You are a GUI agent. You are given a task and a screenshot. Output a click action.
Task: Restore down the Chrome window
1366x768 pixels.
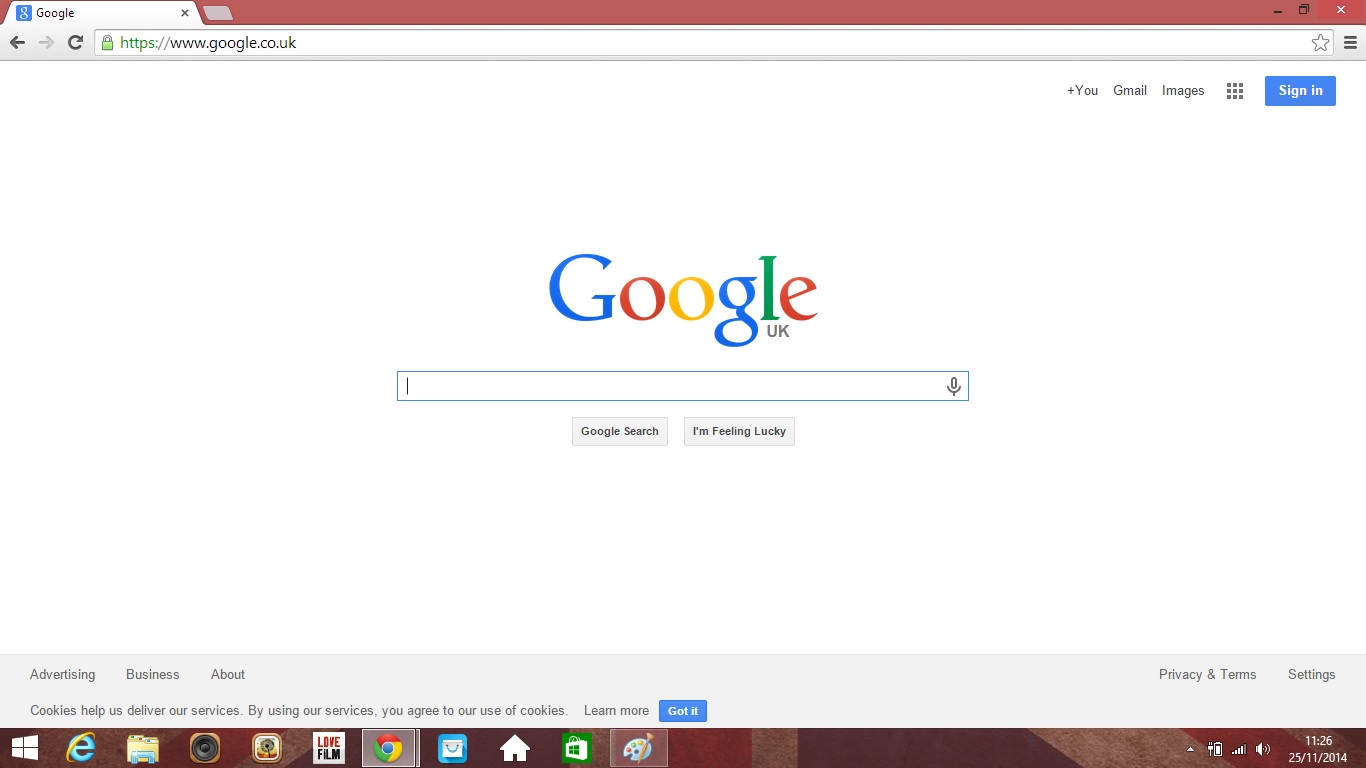click(1304, 10)
